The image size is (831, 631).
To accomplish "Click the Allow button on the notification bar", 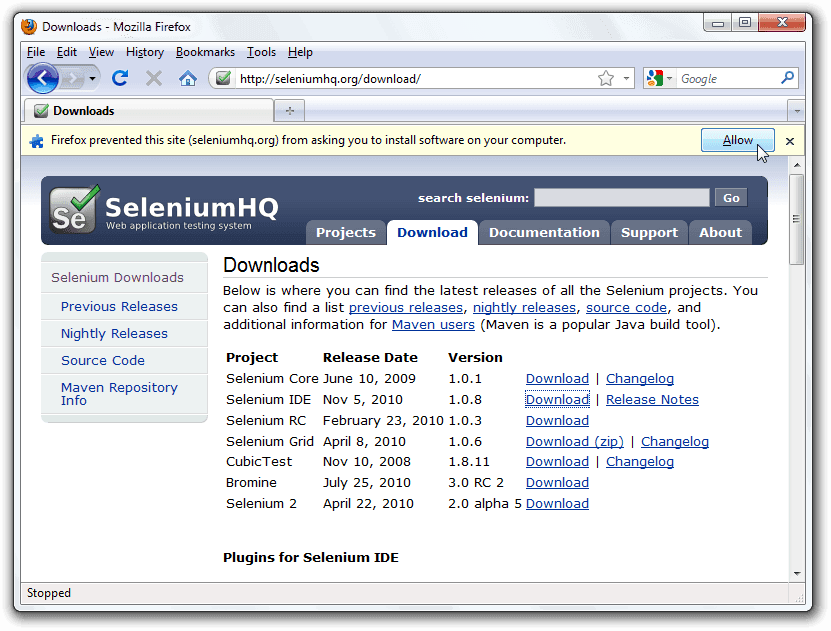I will (x=737, y=140).
